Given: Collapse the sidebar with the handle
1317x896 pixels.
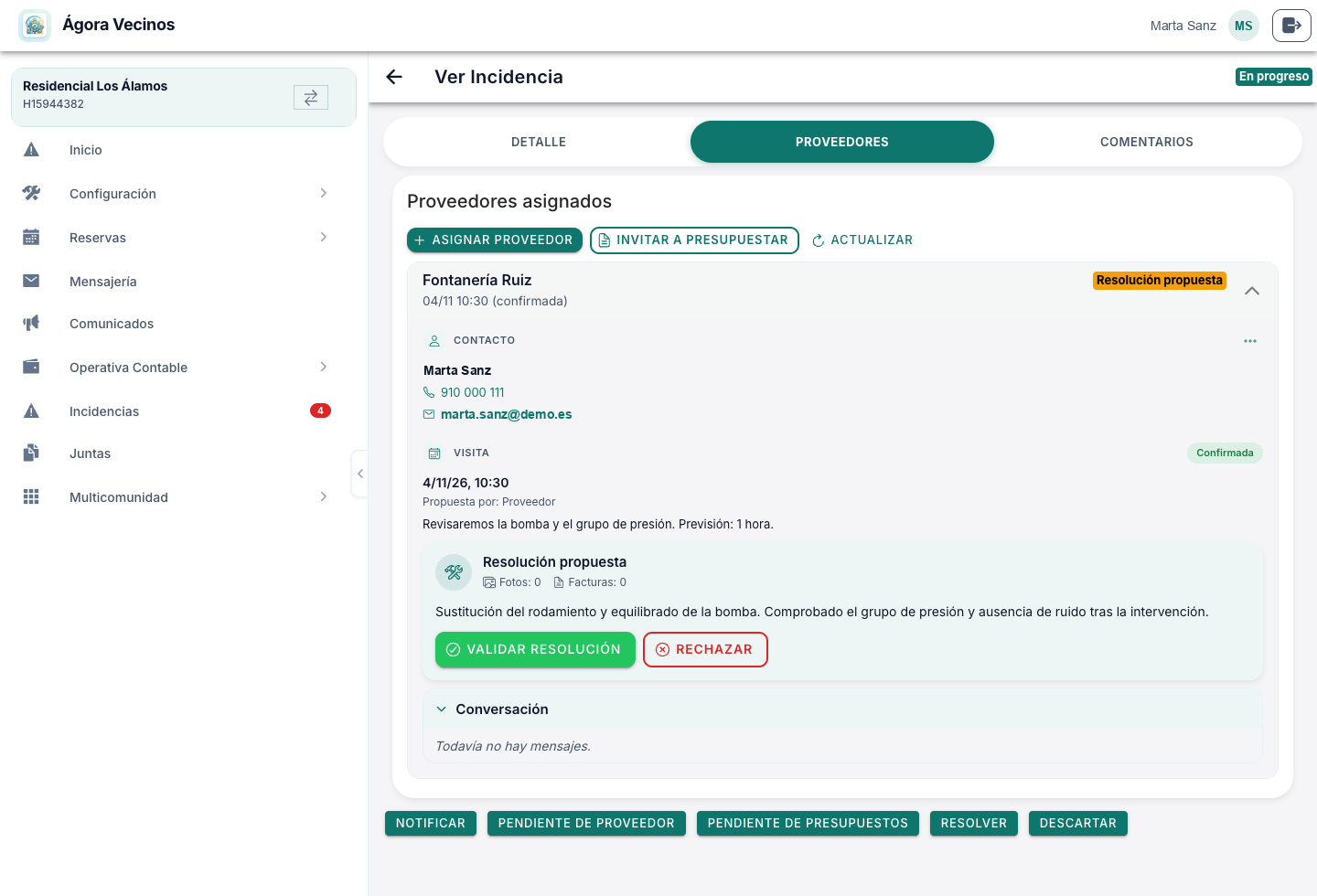Looking at the screenshot, I should (360, 474).
